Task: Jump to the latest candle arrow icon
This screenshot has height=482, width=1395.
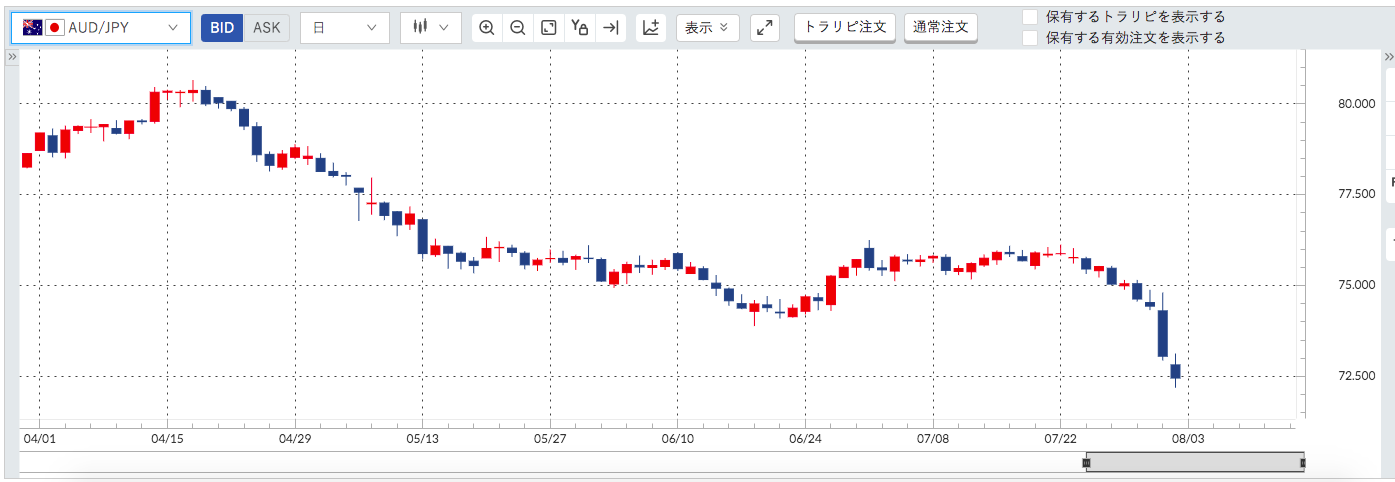Action: click(611, 28)
